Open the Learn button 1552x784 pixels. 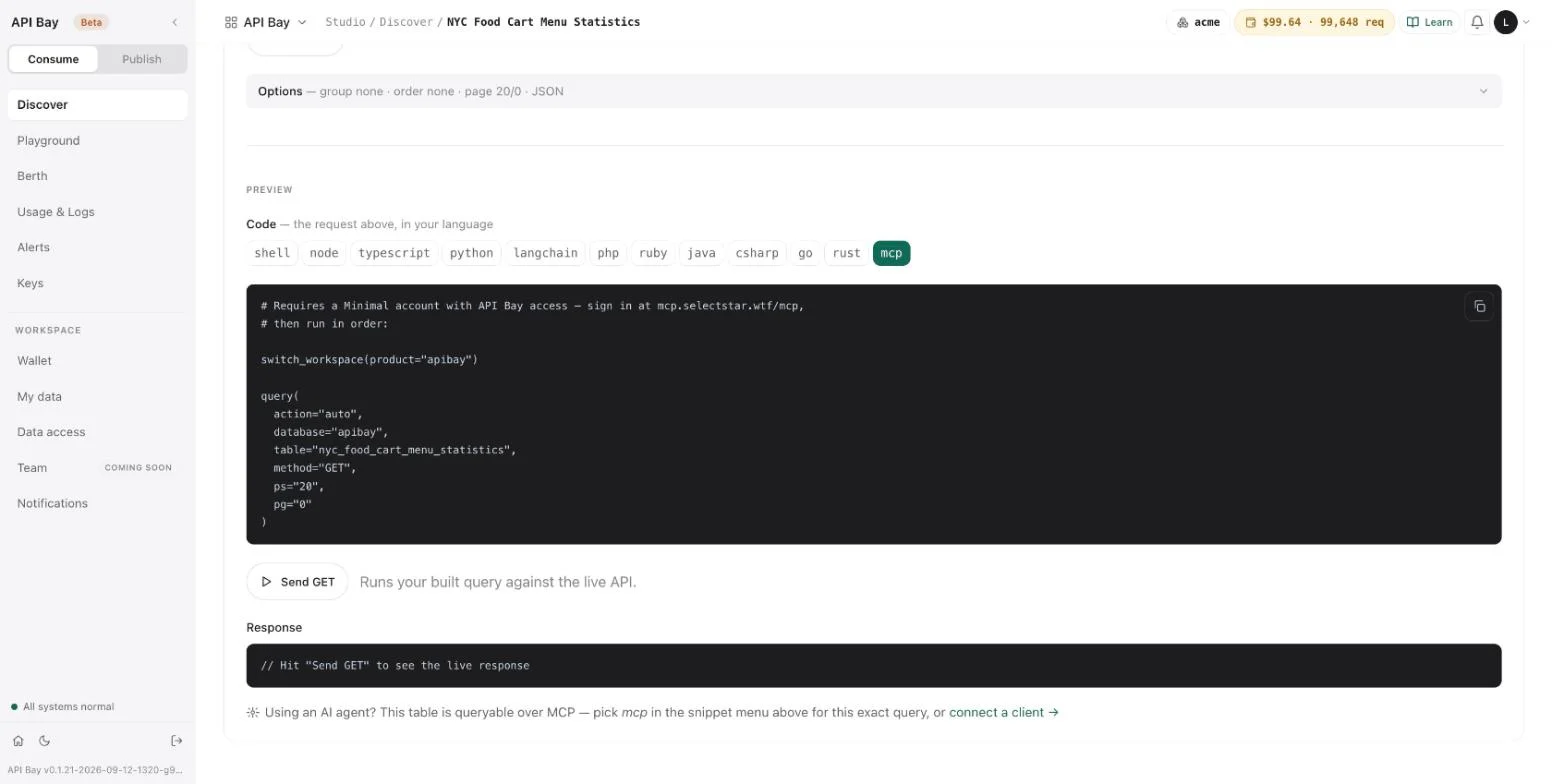point(1429,22)
